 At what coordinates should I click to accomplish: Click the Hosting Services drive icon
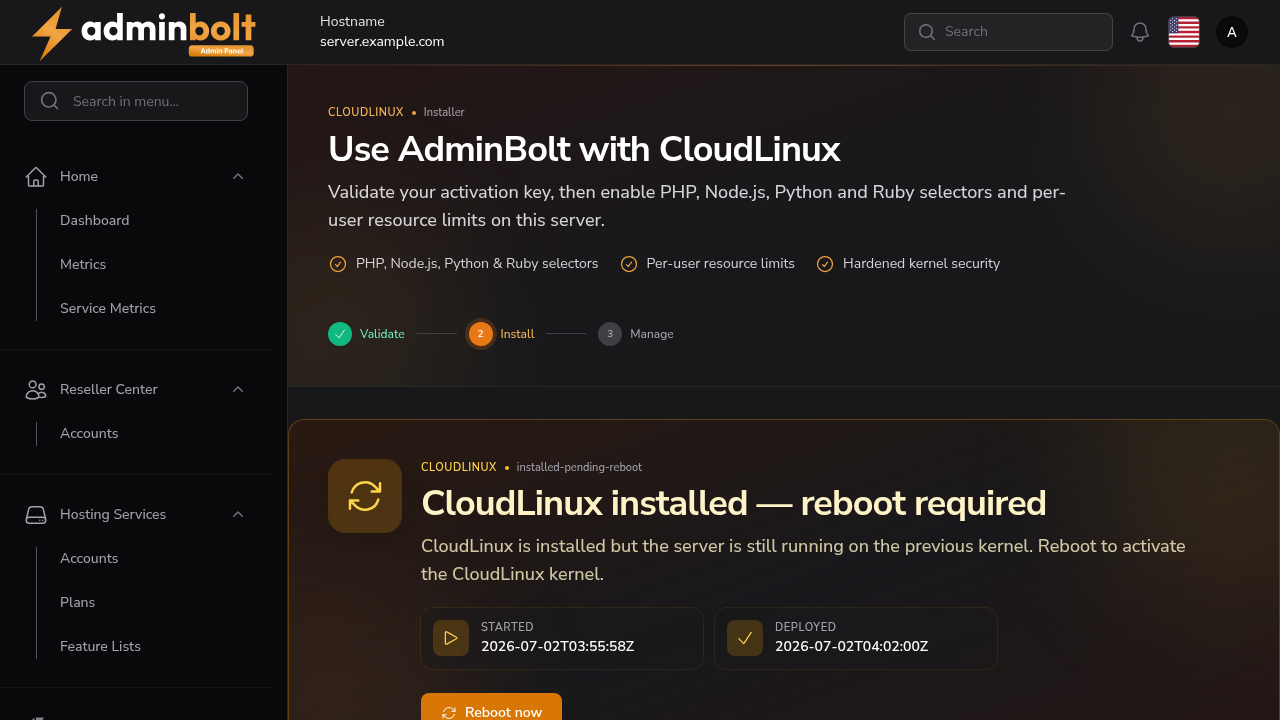[x=36, y=514]
